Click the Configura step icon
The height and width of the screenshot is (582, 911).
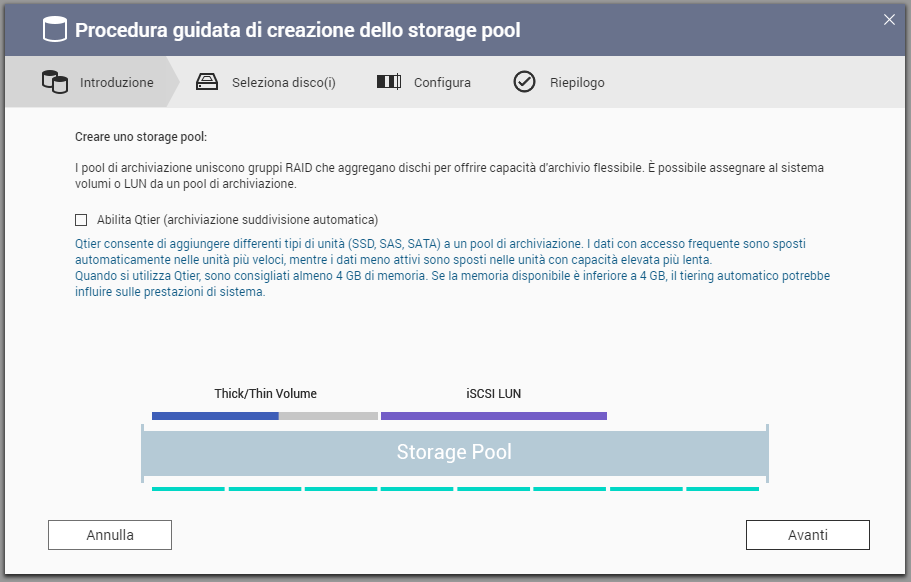(389, 82)
